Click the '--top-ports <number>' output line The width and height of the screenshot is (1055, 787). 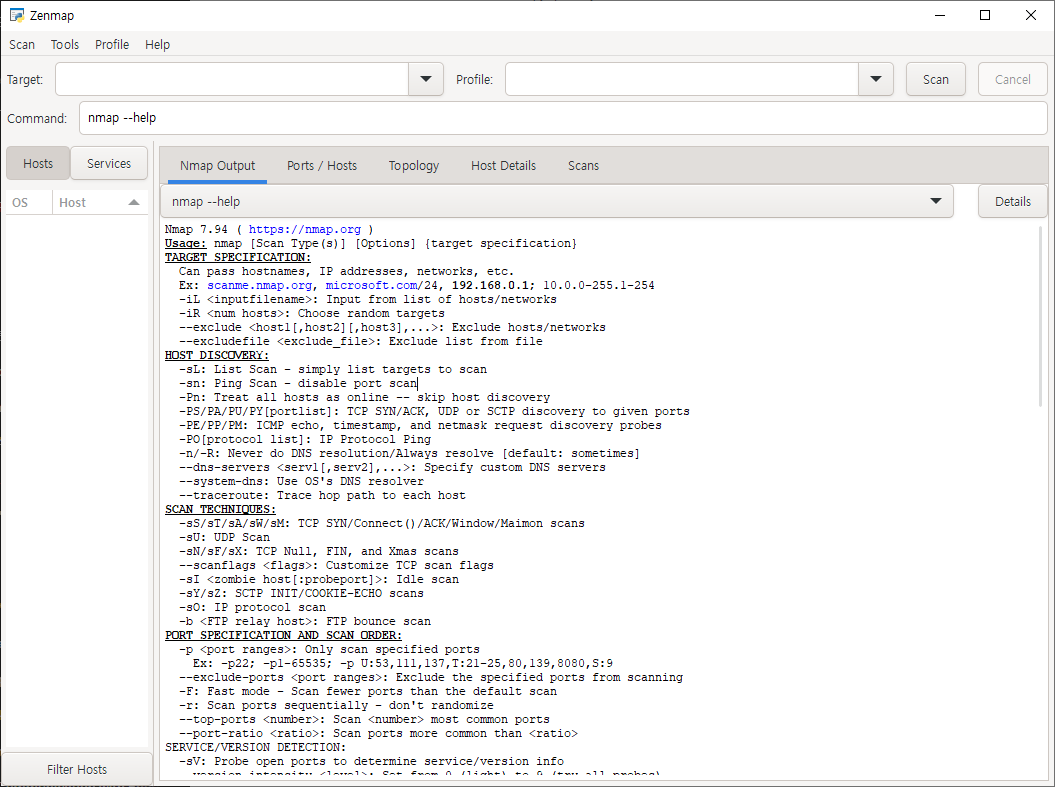(364, 719)
